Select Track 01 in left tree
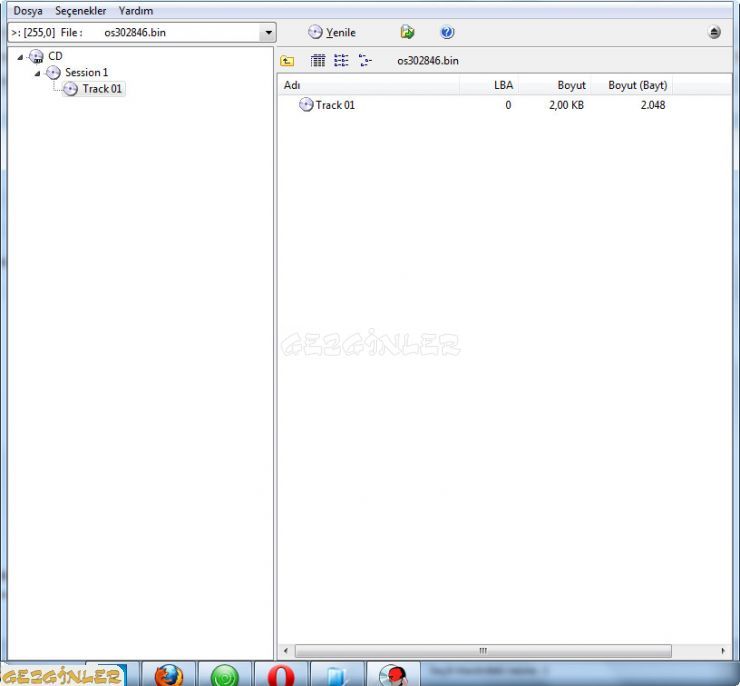 pos(102,89)
